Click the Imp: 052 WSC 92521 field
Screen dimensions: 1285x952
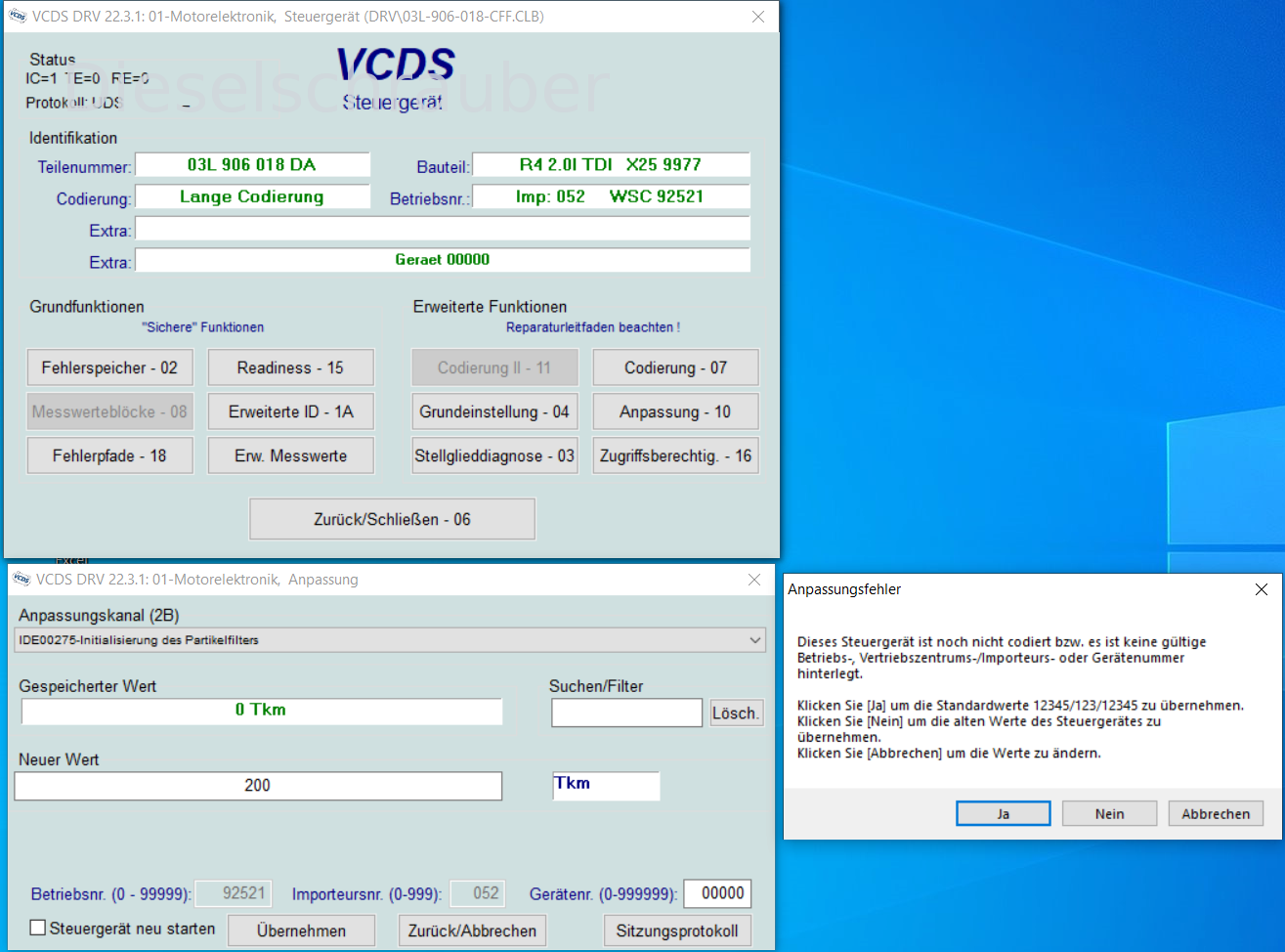(611, 196)
